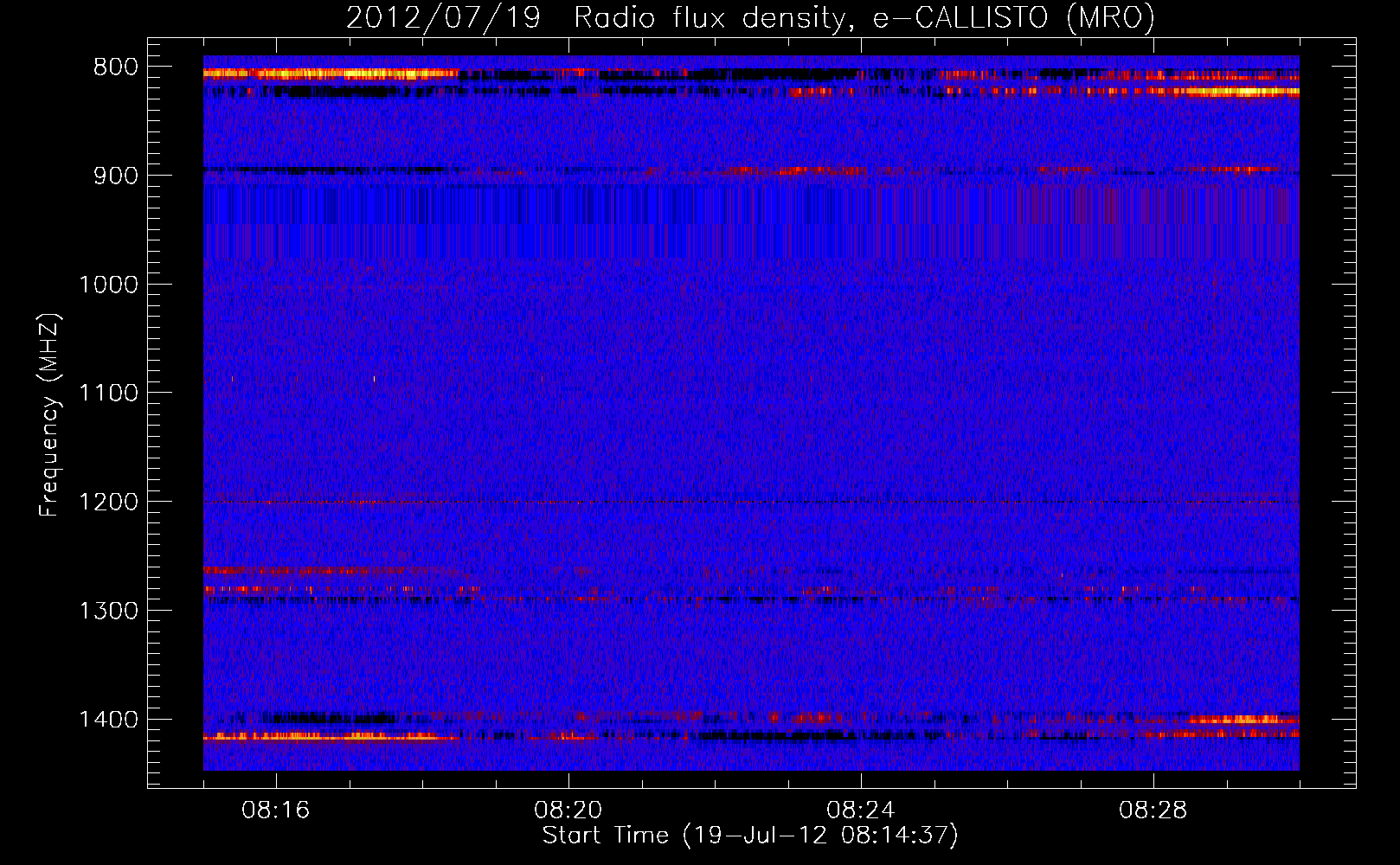Select the 1400 frequency tick label

tap(108, 720)
